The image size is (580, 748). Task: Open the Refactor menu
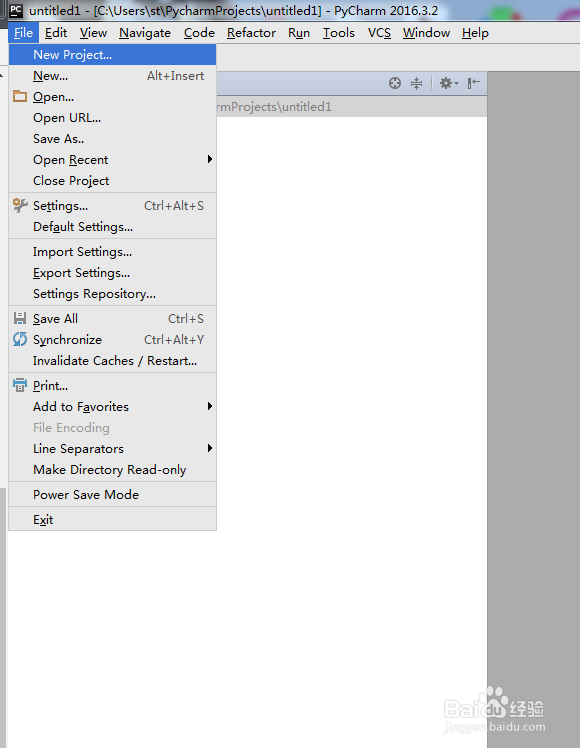pyautogui.click(x=251, y=33)
